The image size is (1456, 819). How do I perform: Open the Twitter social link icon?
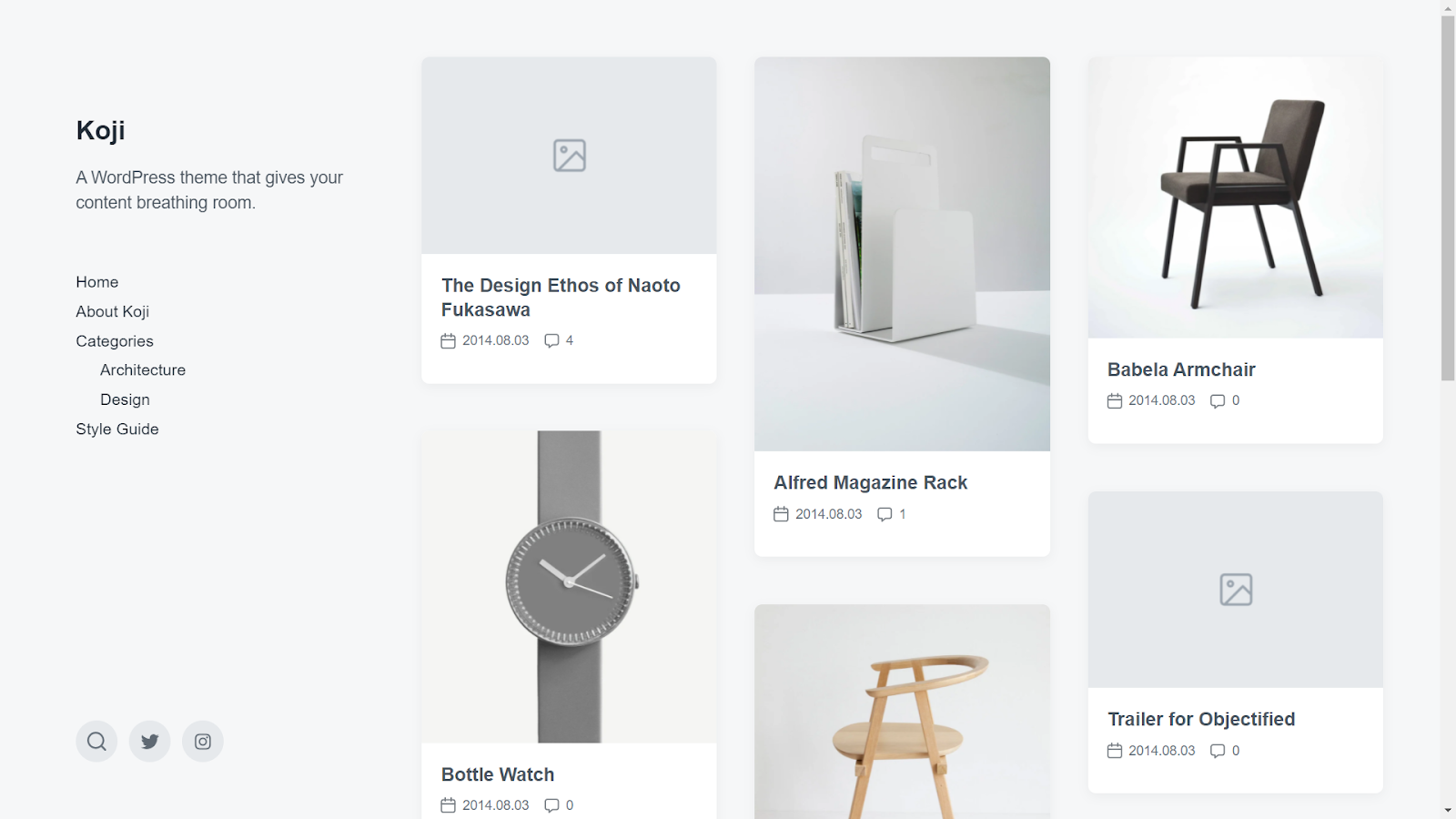click(150, 741)
